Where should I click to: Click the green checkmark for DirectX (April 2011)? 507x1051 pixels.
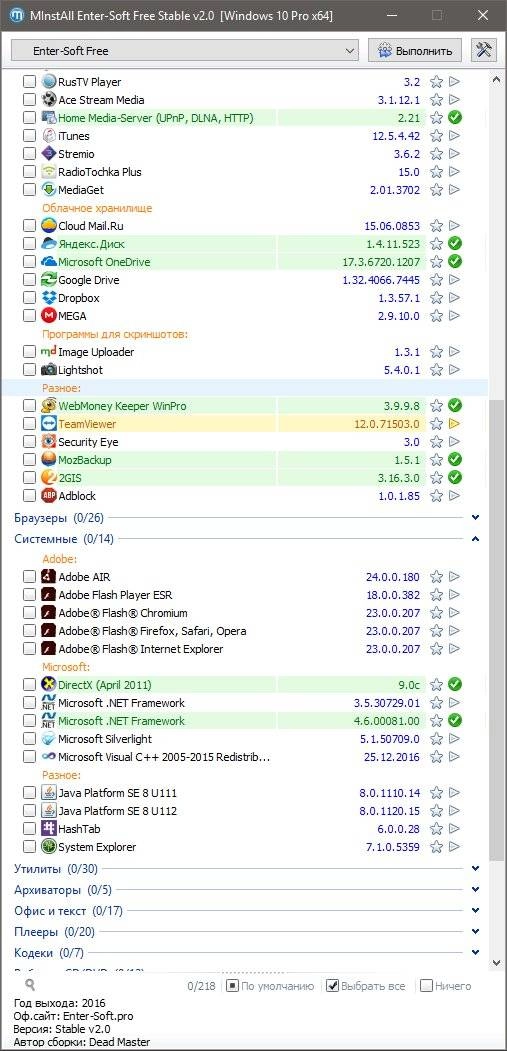click(x=455, y=685)
